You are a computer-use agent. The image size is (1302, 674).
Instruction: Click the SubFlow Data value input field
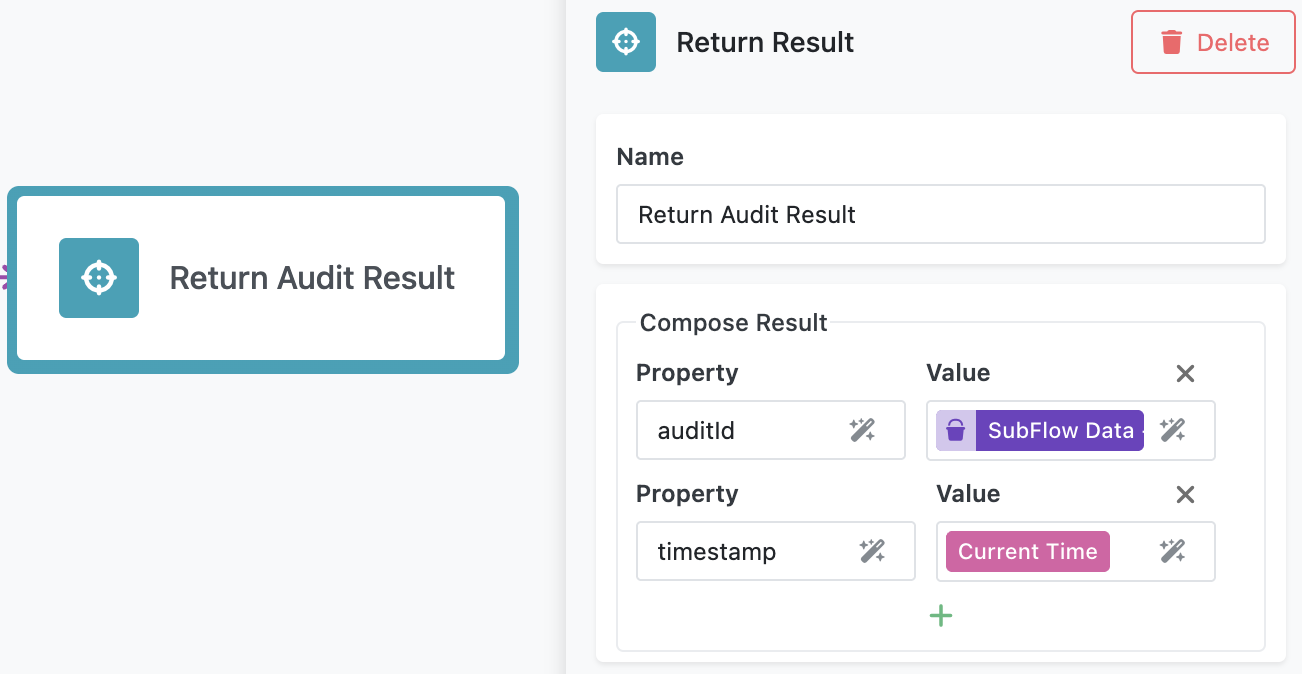pos(1070,430)
